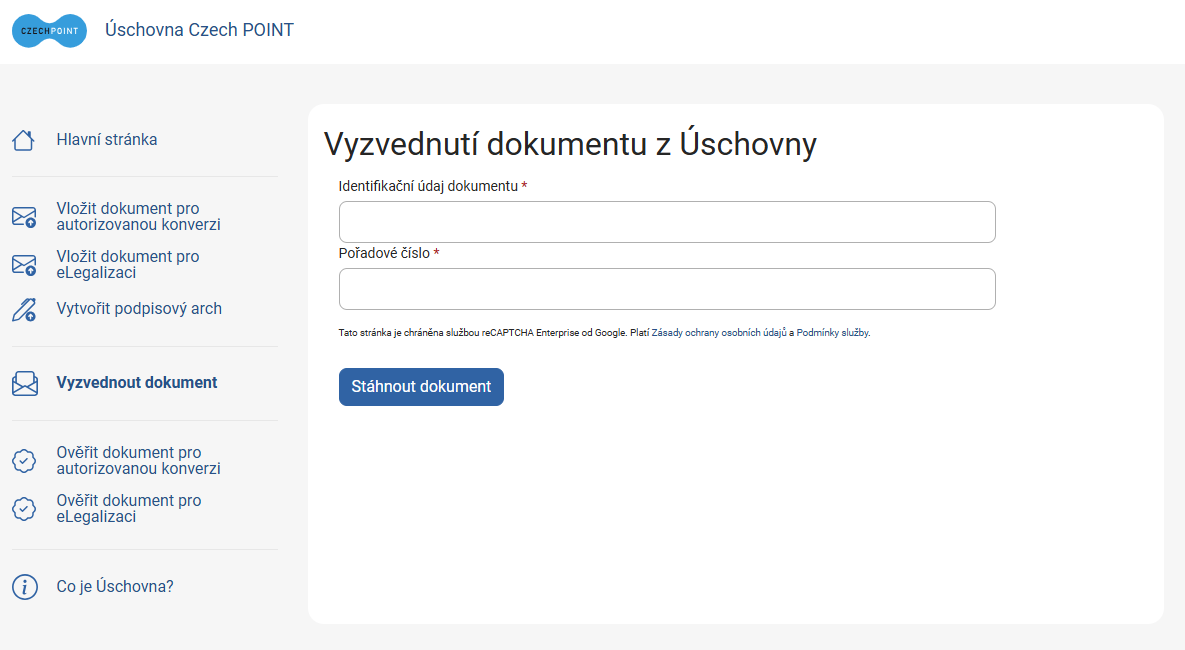Go to Vytvořit podpisový arch

click(x=139, y=308)
